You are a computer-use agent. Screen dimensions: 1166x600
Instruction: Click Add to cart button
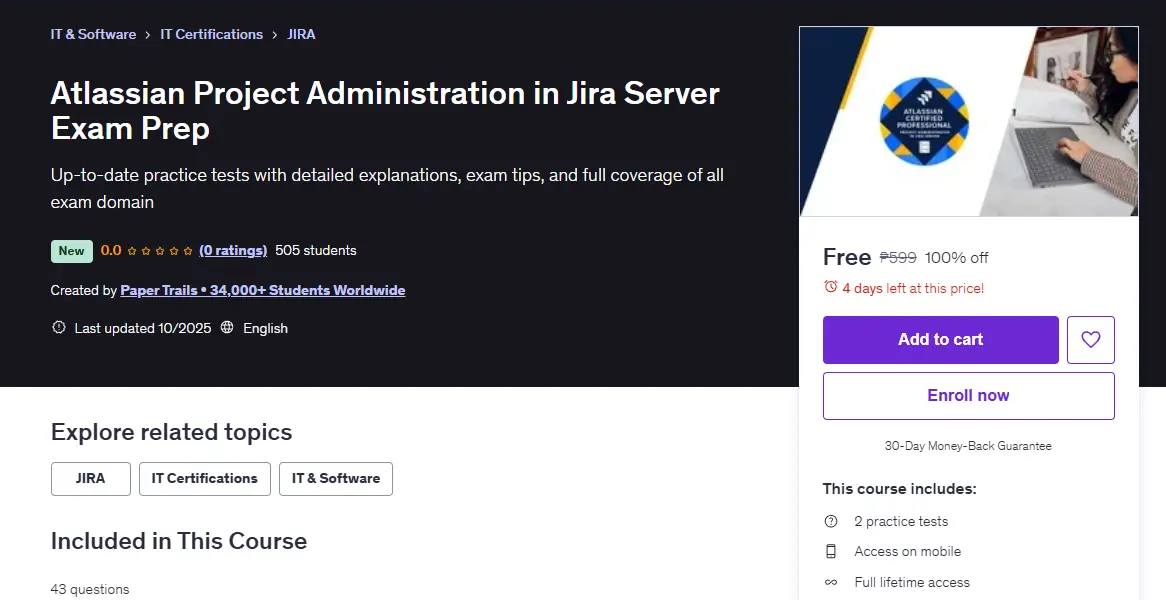point(941,340)
